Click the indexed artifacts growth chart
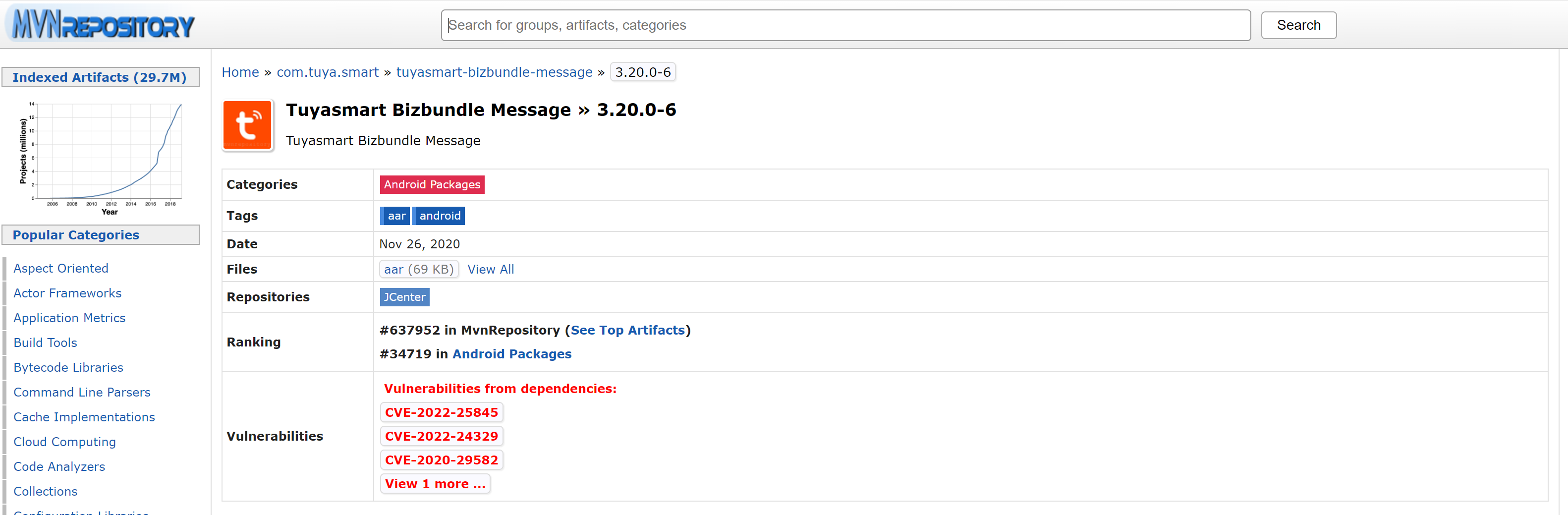1568x515 pixels. click(x=101, y=158)
